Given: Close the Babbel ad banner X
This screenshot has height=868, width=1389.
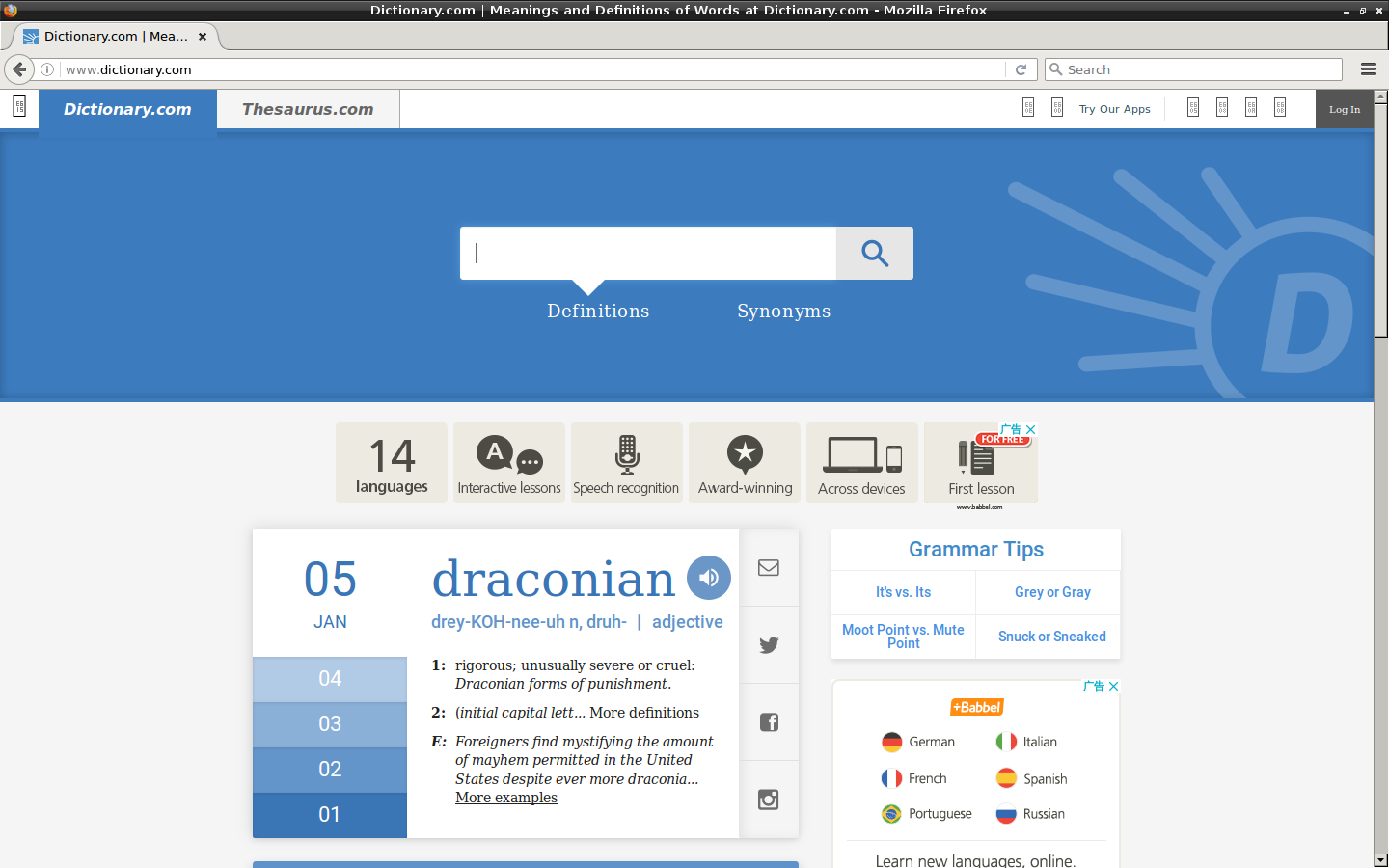Looking at the screenshot, I should (1031, 429).
